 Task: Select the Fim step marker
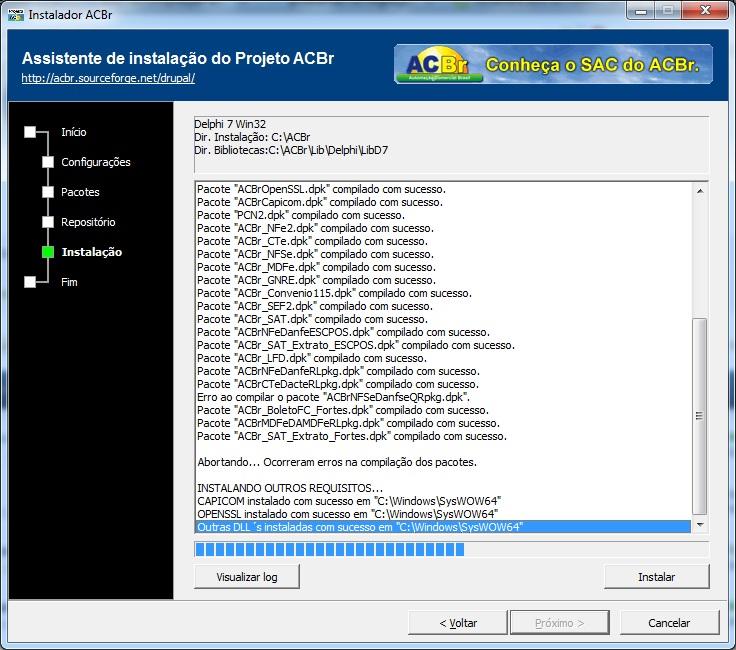(30, 282)
